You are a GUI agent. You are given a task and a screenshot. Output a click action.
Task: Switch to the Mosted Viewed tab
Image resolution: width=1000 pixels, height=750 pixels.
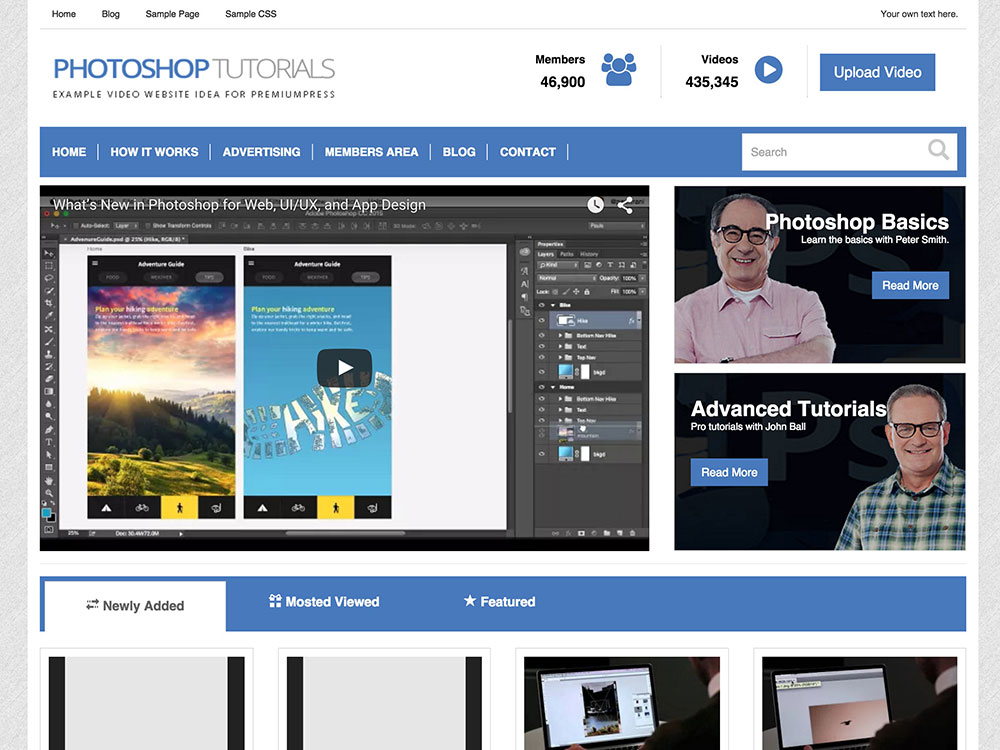coord(324,602)
